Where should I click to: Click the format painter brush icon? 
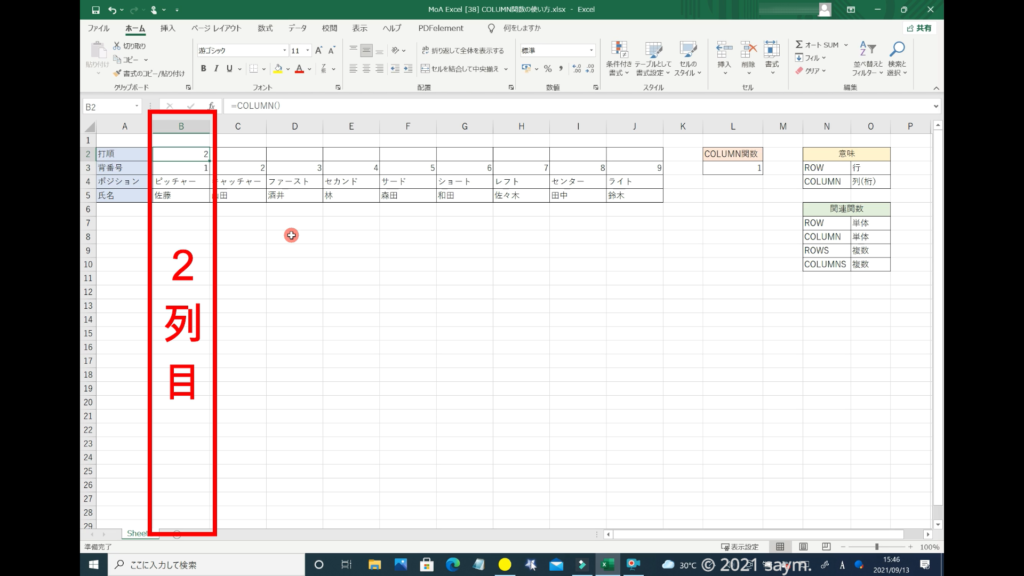tap(117, 73)
